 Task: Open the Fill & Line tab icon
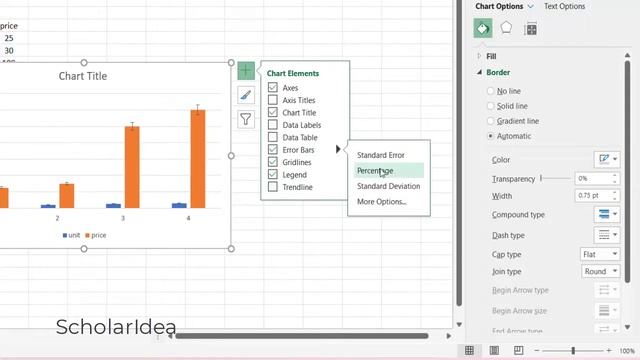click(483, 28)
